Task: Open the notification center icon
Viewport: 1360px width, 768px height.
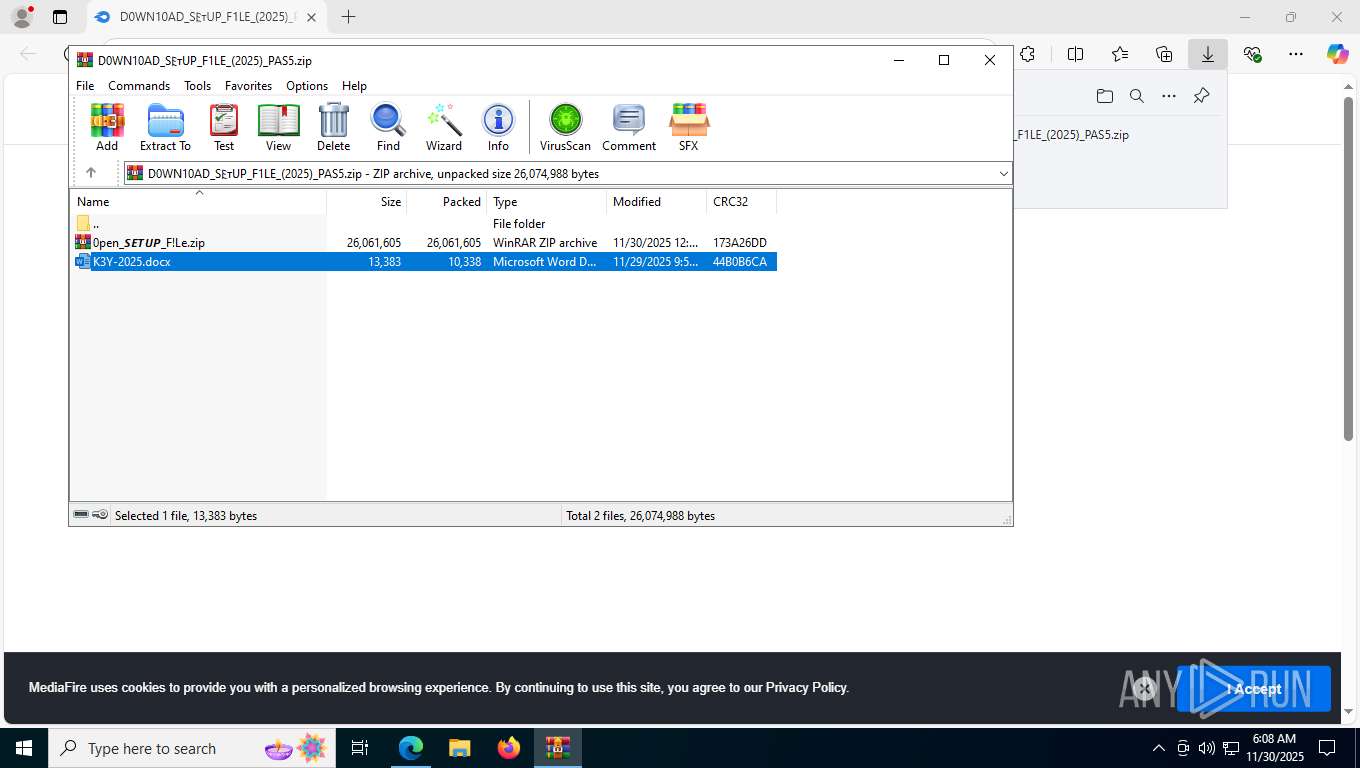Action: pos(1326,748)
